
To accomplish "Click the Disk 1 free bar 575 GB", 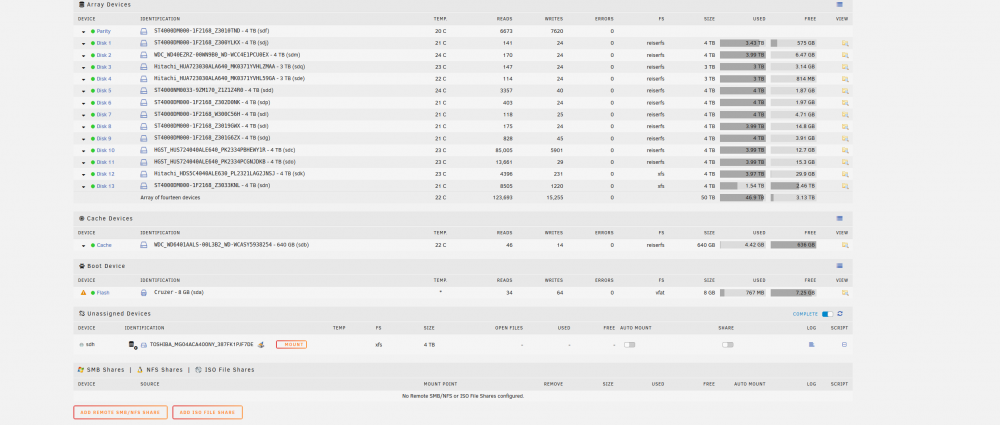I will click(x=793, y=43).
